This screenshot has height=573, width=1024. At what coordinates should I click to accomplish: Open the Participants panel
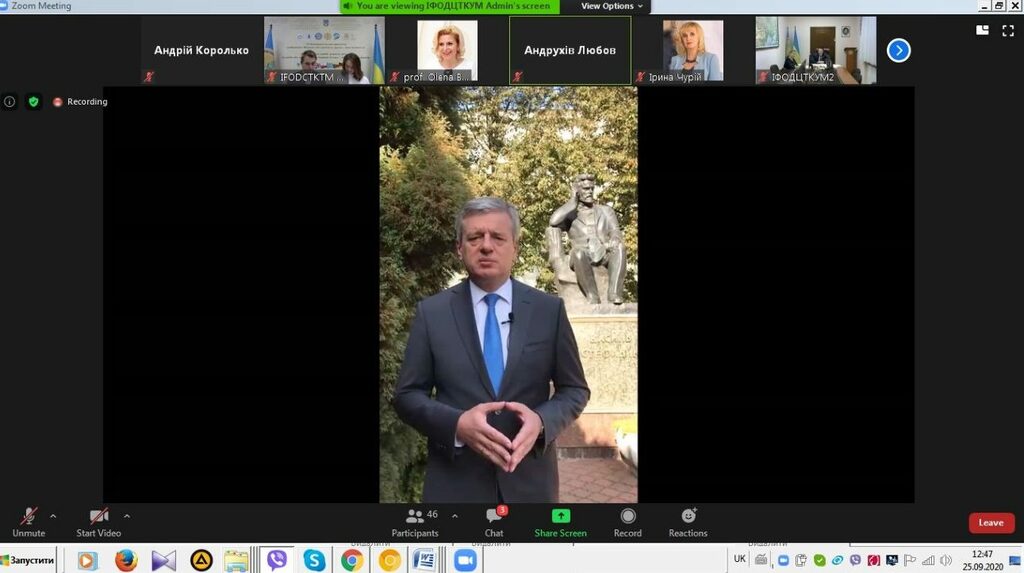click(x=415, y=520)
